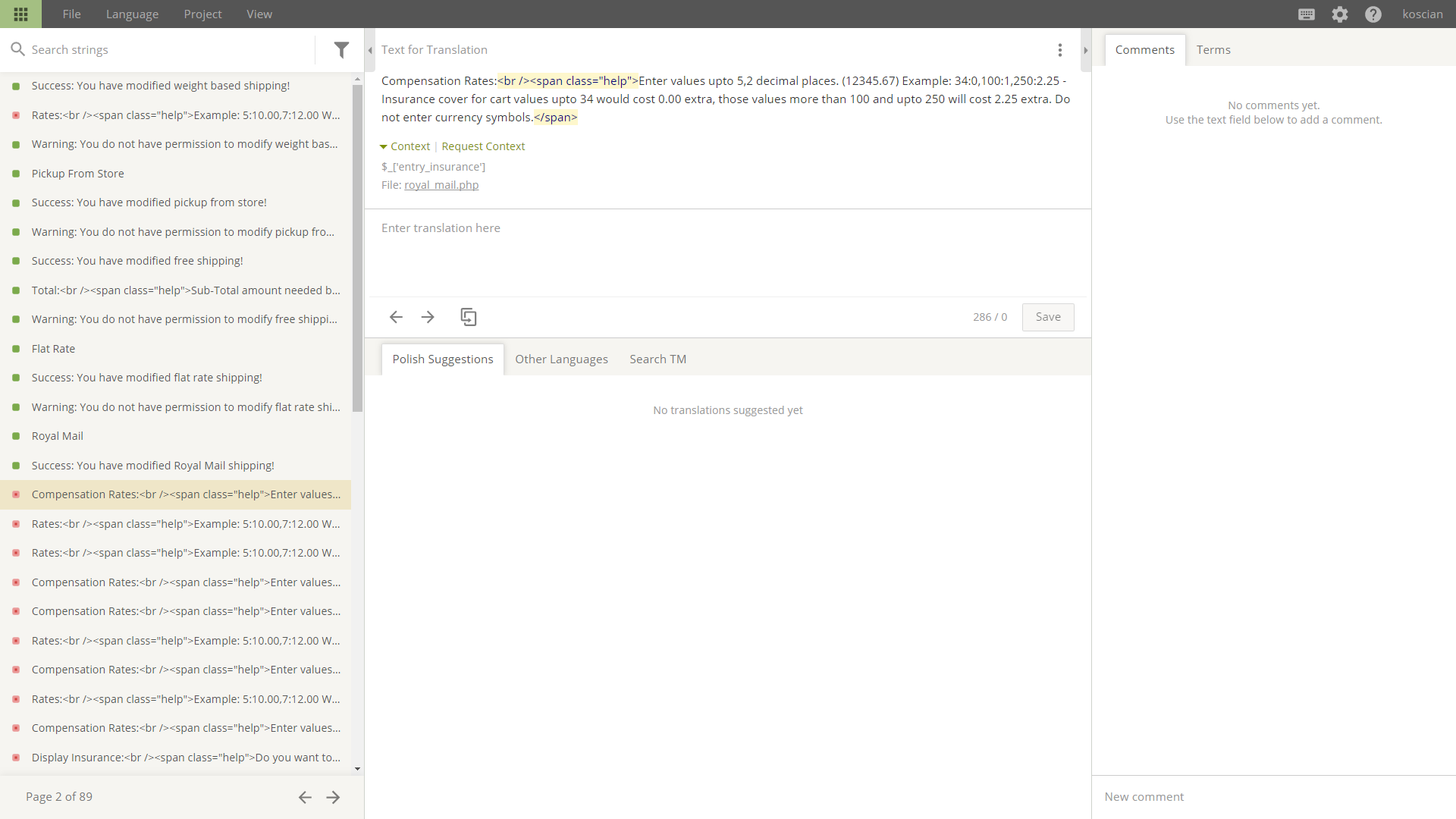Select the Other Languages tab
This screenshot has width=1456, height=819.
point(561,359)
